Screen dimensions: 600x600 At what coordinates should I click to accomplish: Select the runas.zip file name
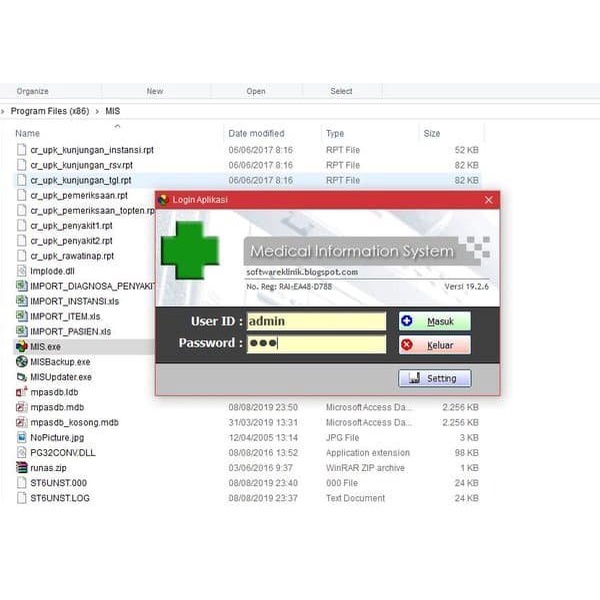pos(49,468)
